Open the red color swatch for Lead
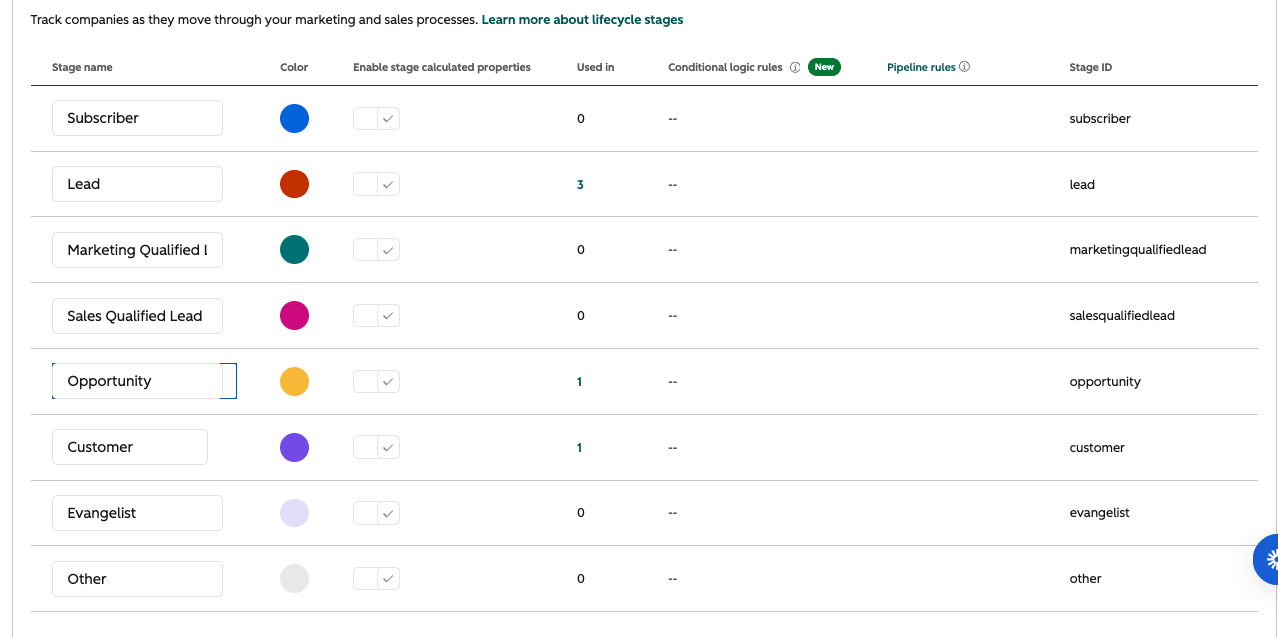The height and width of the screenshot is (637, 1278). point(294,184)
